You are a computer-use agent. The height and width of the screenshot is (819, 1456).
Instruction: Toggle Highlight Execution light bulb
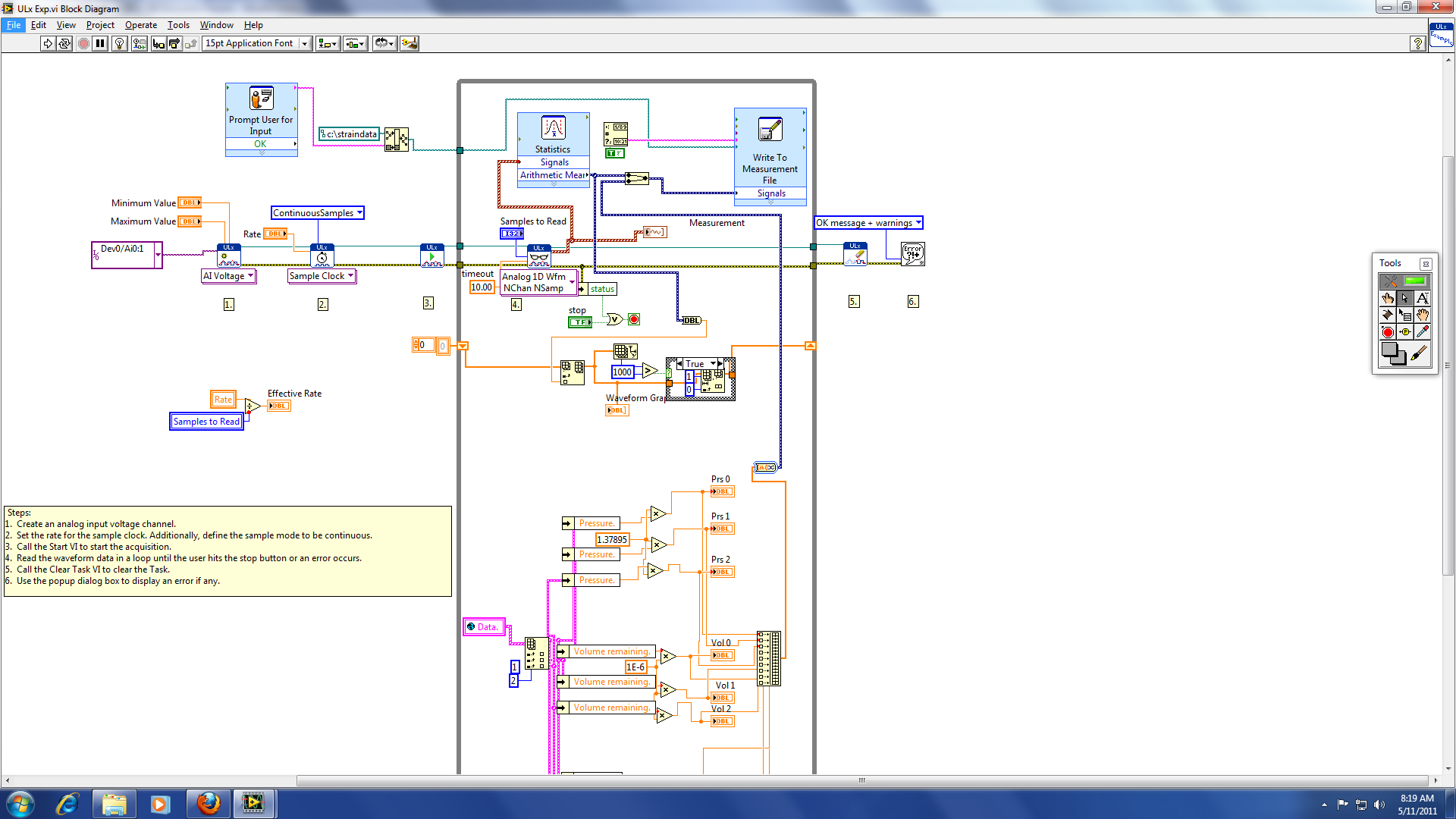[119, 43]
